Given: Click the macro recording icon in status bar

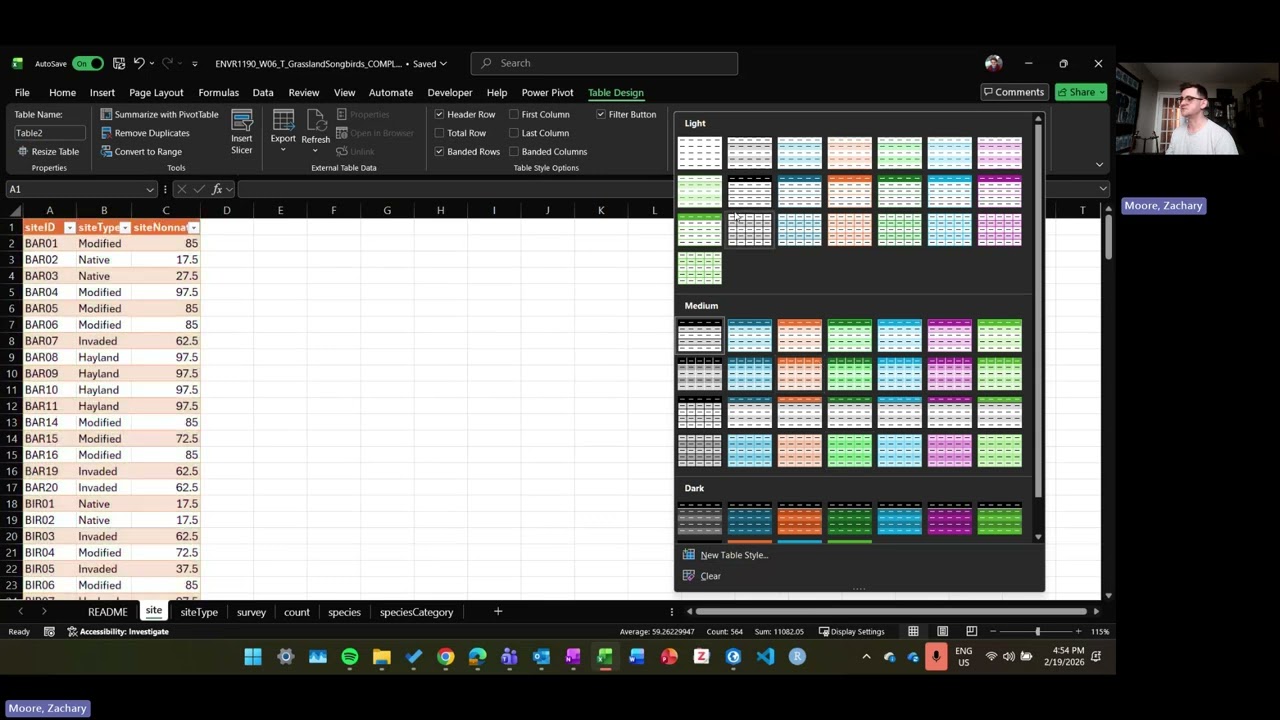Looking at the screenshot, I should pos(47,632).
